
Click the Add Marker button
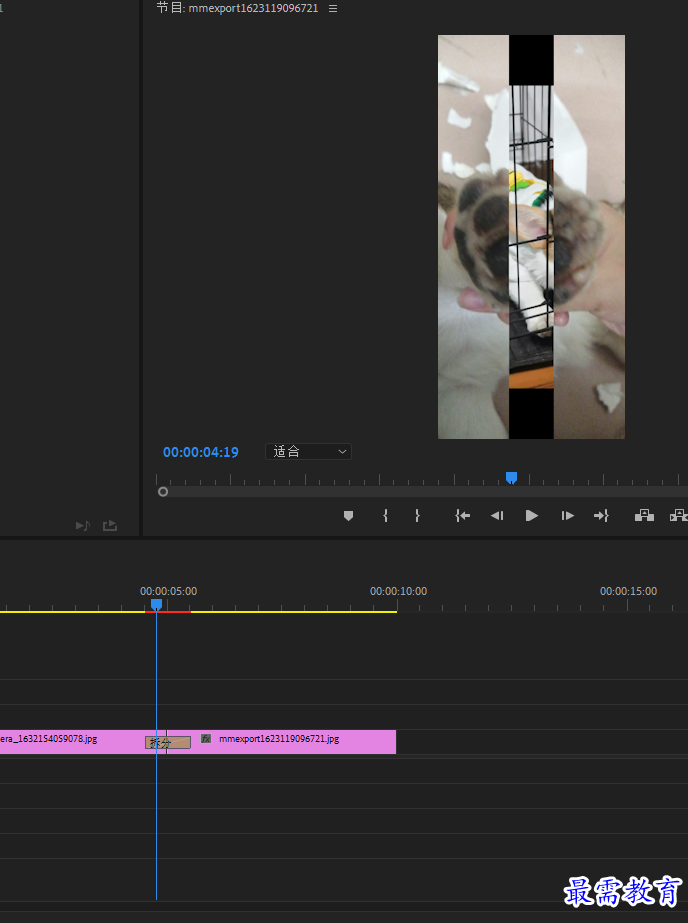348,516
